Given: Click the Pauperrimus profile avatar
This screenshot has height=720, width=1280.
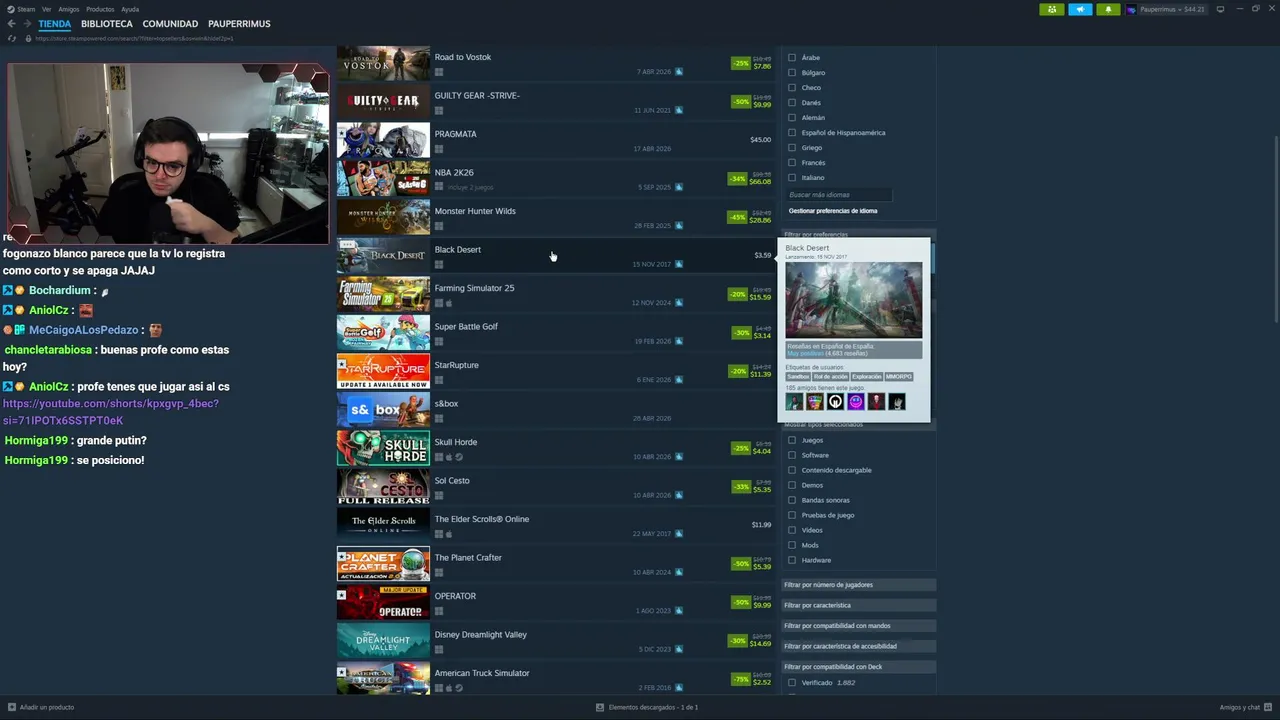Looking at the screenshot, I should pyautogui.click(x=1131, y=9).
